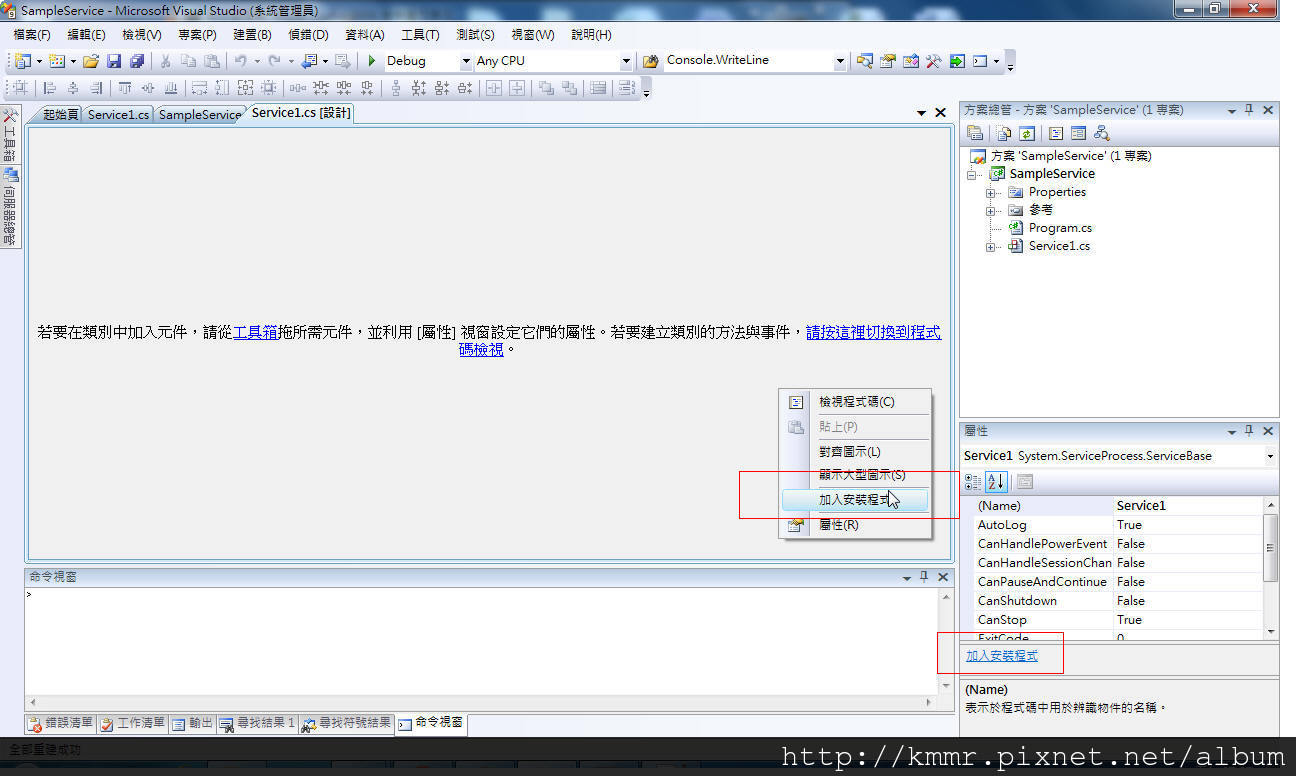Click Solution Explorer's View Code icon

1056,133
